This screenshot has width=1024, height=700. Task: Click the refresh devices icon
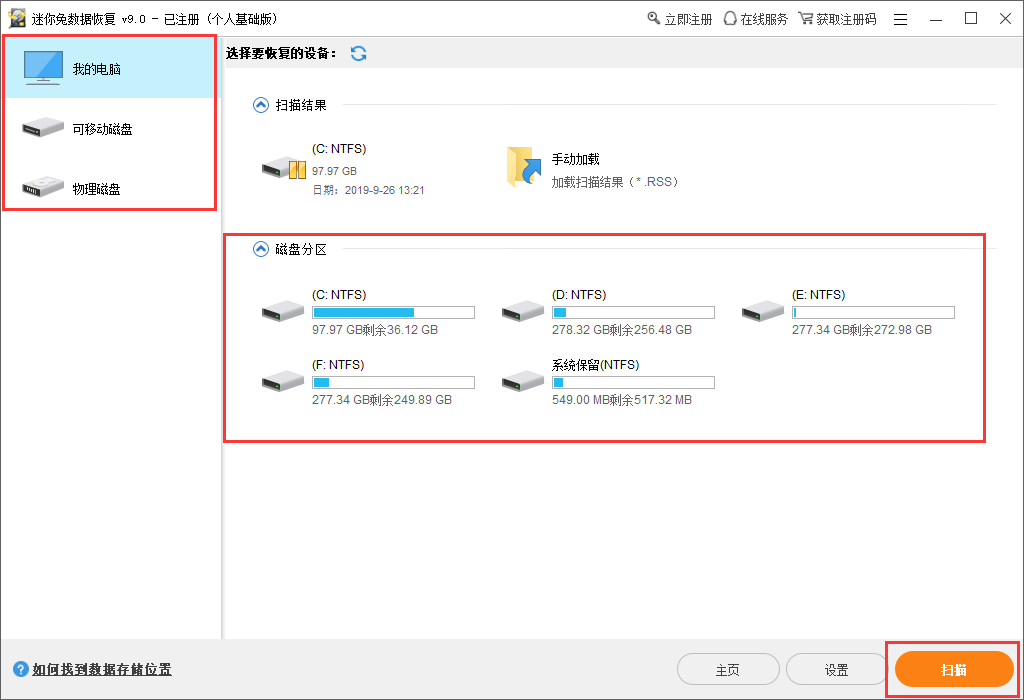[x=359, y=54]
